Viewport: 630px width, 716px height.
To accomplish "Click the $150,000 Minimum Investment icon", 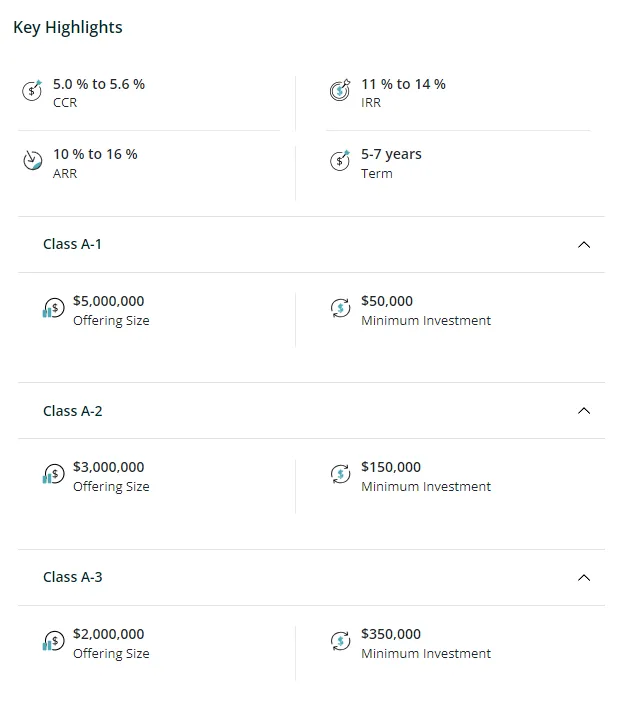I will pyautogui.click(x=340, y=474).
